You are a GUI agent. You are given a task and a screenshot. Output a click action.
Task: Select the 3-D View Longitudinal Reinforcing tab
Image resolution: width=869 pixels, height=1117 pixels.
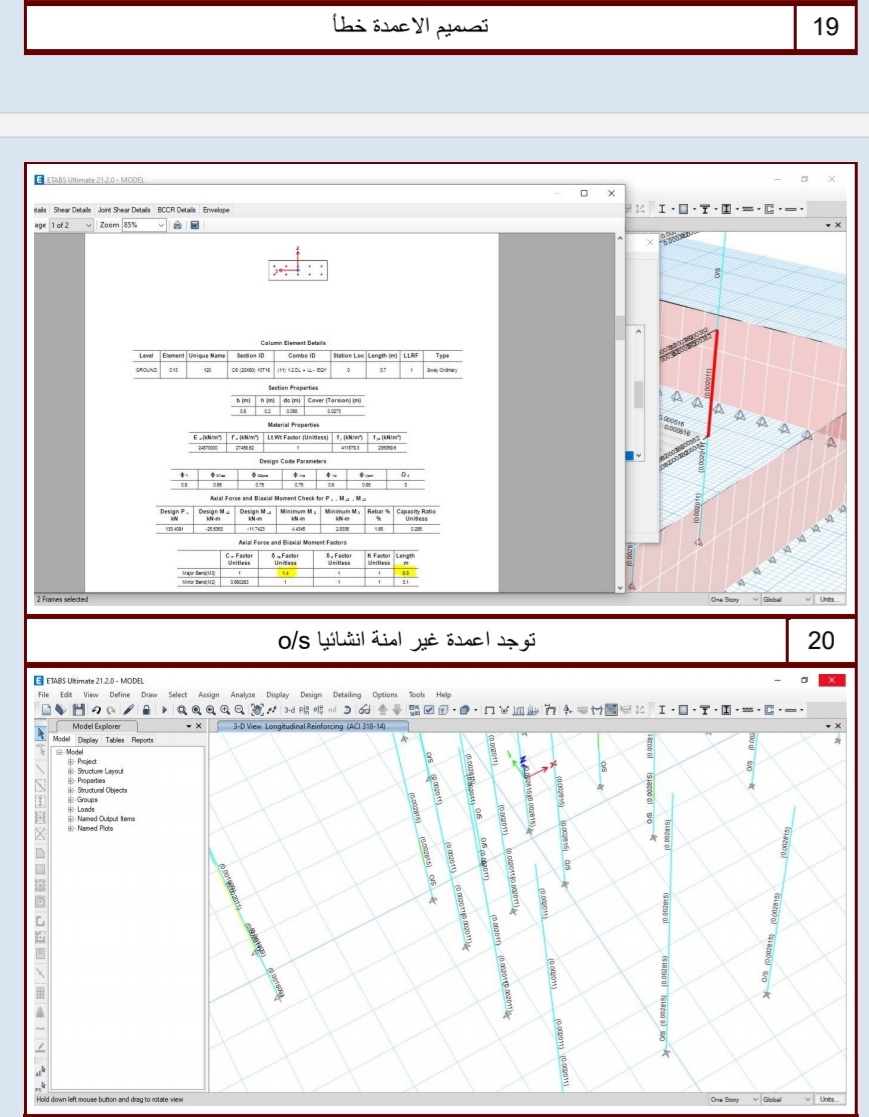[311, 726]
